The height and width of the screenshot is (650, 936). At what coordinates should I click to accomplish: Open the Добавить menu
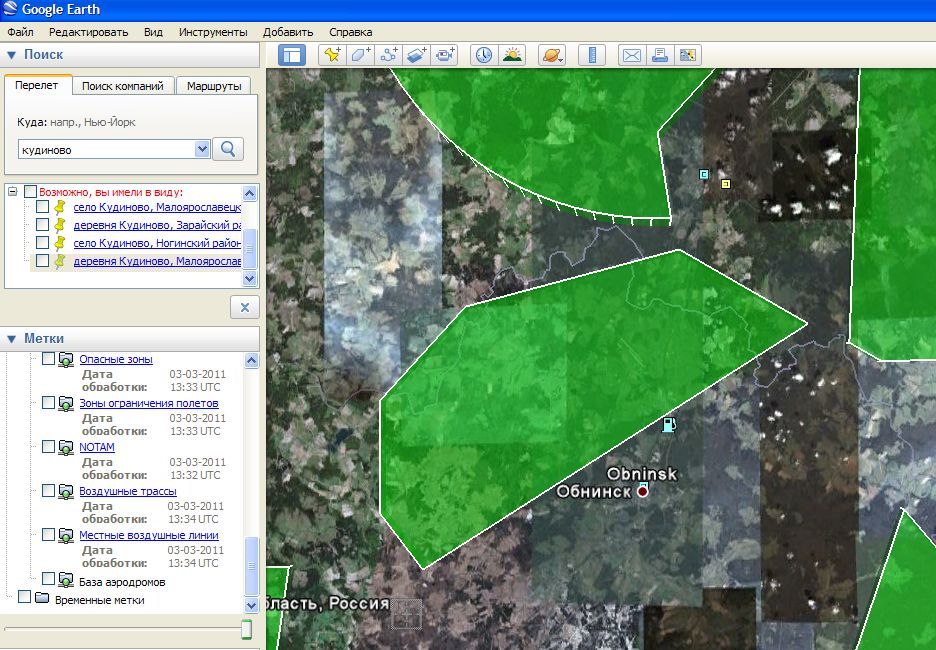288,32
